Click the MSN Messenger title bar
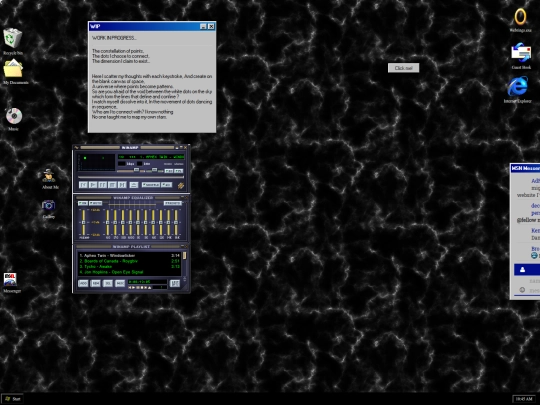The height and width of the screenshot is (405, 540). 525,168
